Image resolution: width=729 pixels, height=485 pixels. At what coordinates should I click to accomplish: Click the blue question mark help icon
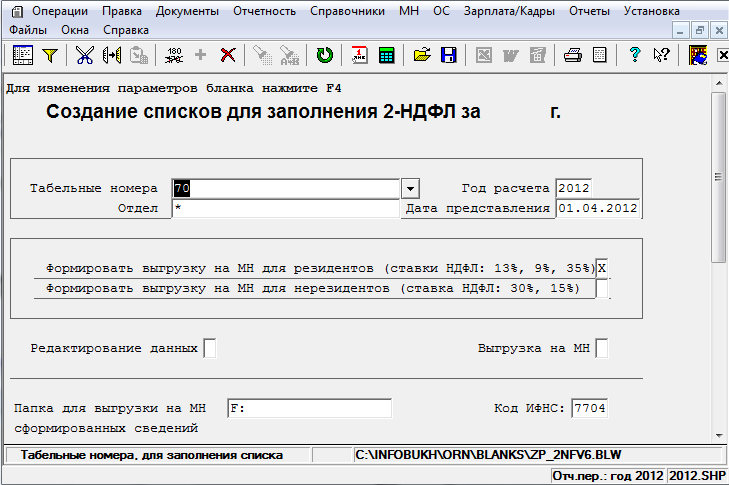click(x=634, y=56)
